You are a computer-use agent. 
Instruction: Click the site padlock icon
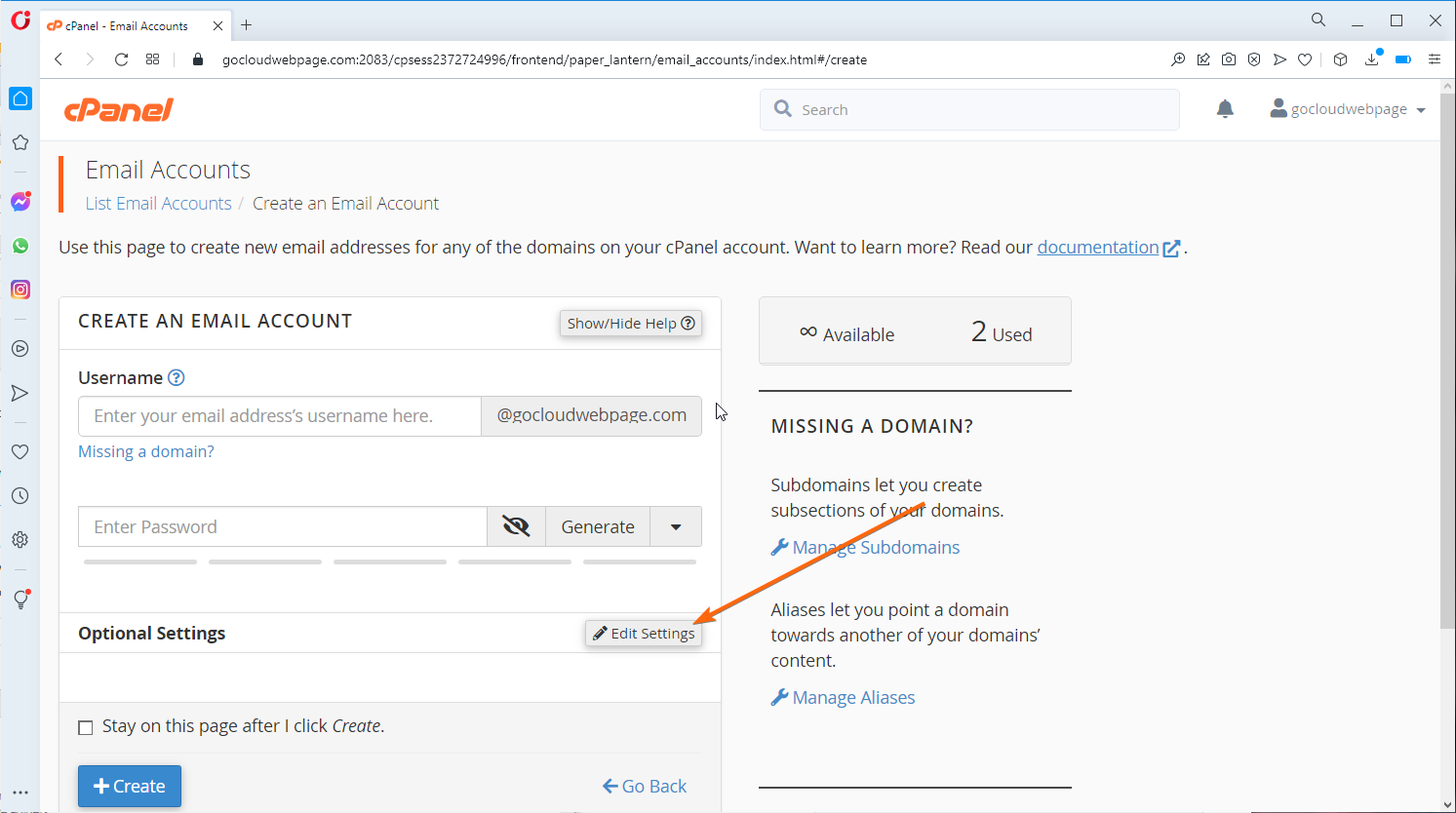pos(198,59)
